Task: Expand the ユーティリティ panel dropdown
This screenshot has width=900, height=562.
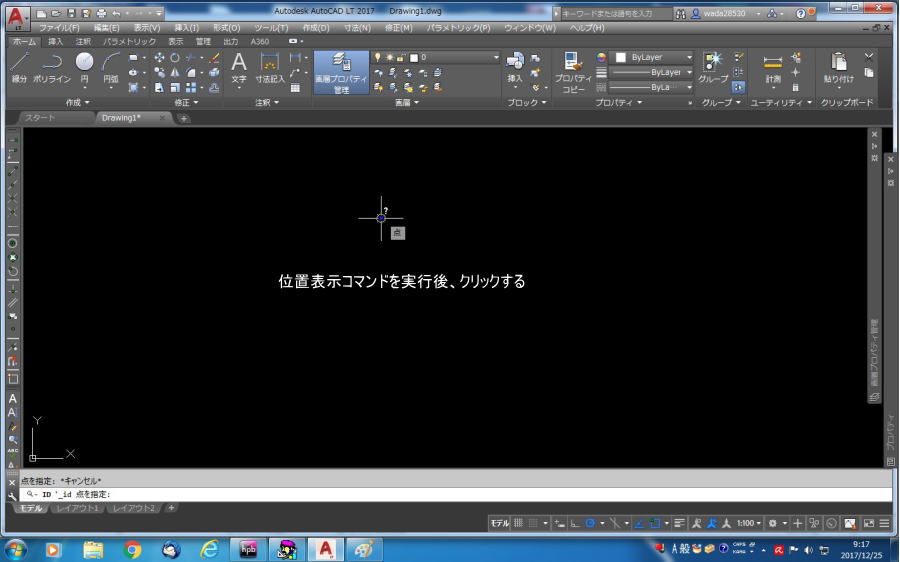Action: pos(781,102)
